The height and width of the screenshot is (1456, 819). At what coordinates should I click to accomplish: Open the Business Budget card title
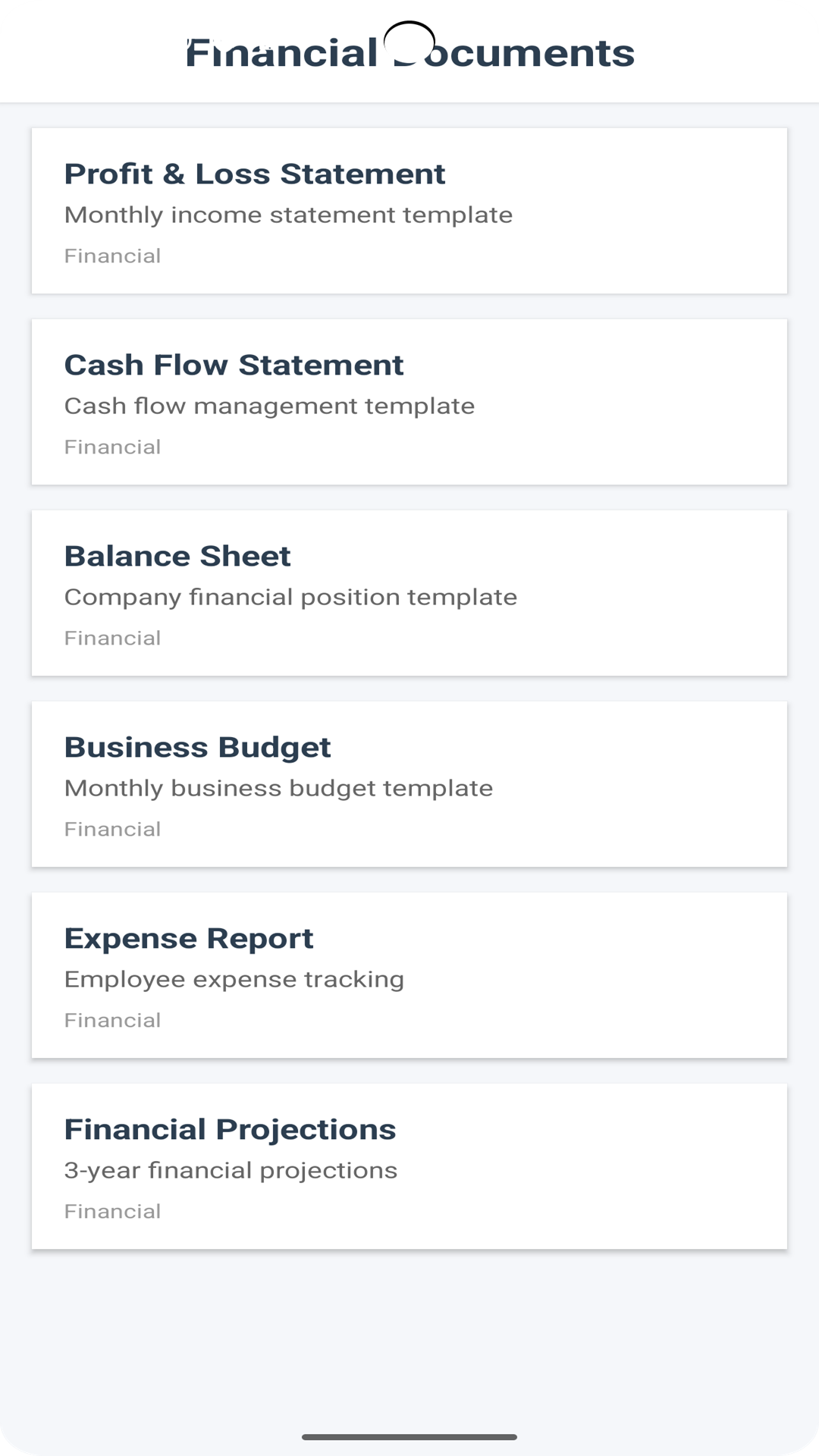(197, 747)
